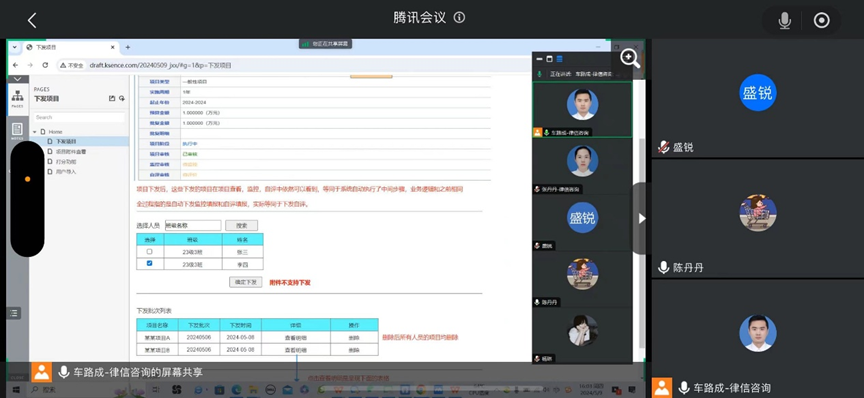Viewport: 864px width, 398px height.
Task: Open the 项目附件查看 page in the tree
Action: [x=71, y=152]
